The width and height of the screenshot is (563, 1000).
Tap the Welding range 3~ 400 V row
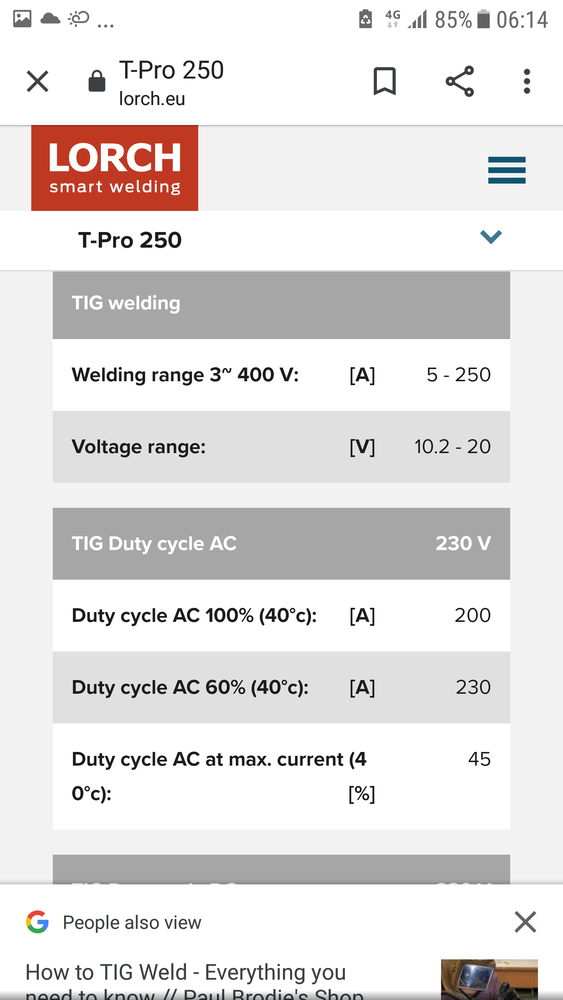[x=281, y=374]
